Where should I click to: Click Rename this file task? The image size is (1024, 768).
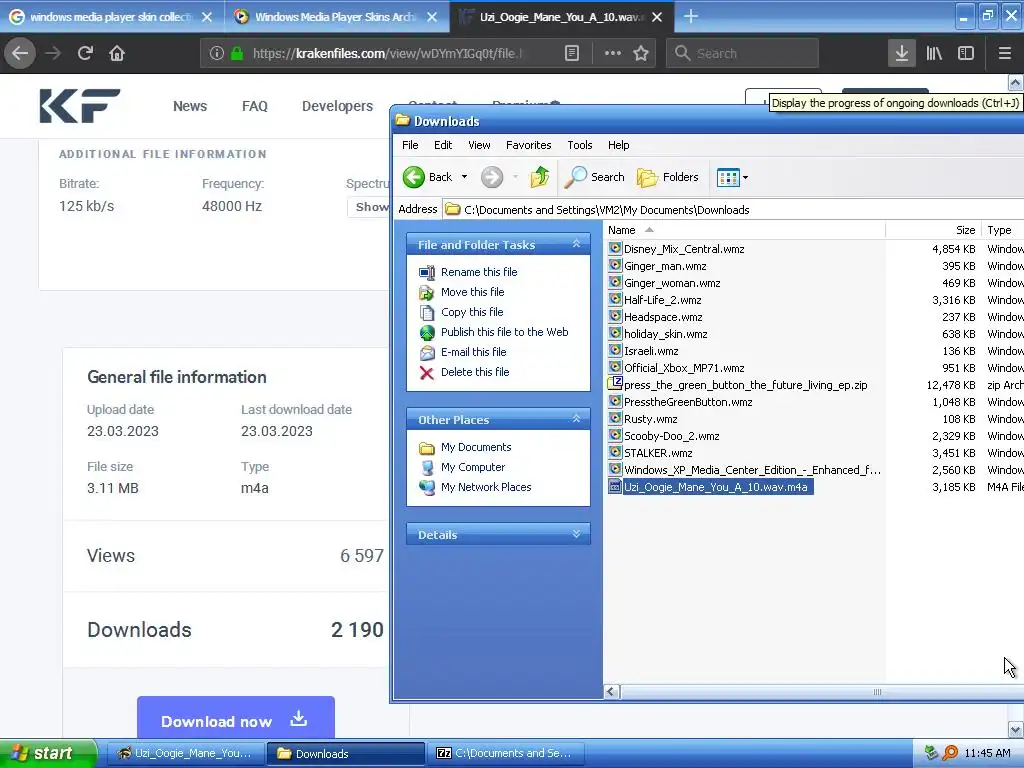tap(479, 272)
